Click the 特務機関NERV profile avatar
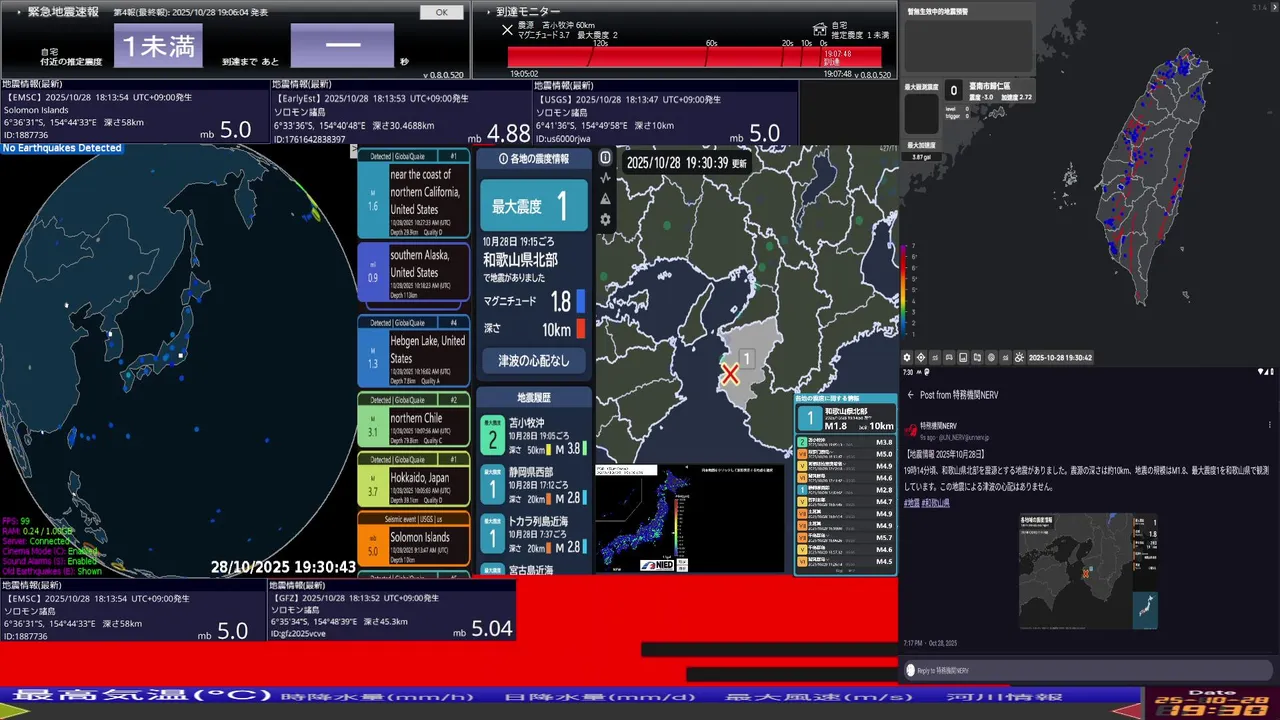Image resolution: width=1280 pixels, height=720 pixels. pyautogui.click(x=911, y=430)
